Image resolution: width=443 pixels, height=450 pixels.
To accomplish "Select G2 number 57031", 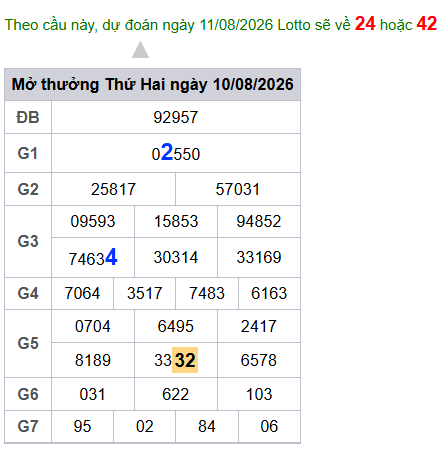I will [238, 189].
